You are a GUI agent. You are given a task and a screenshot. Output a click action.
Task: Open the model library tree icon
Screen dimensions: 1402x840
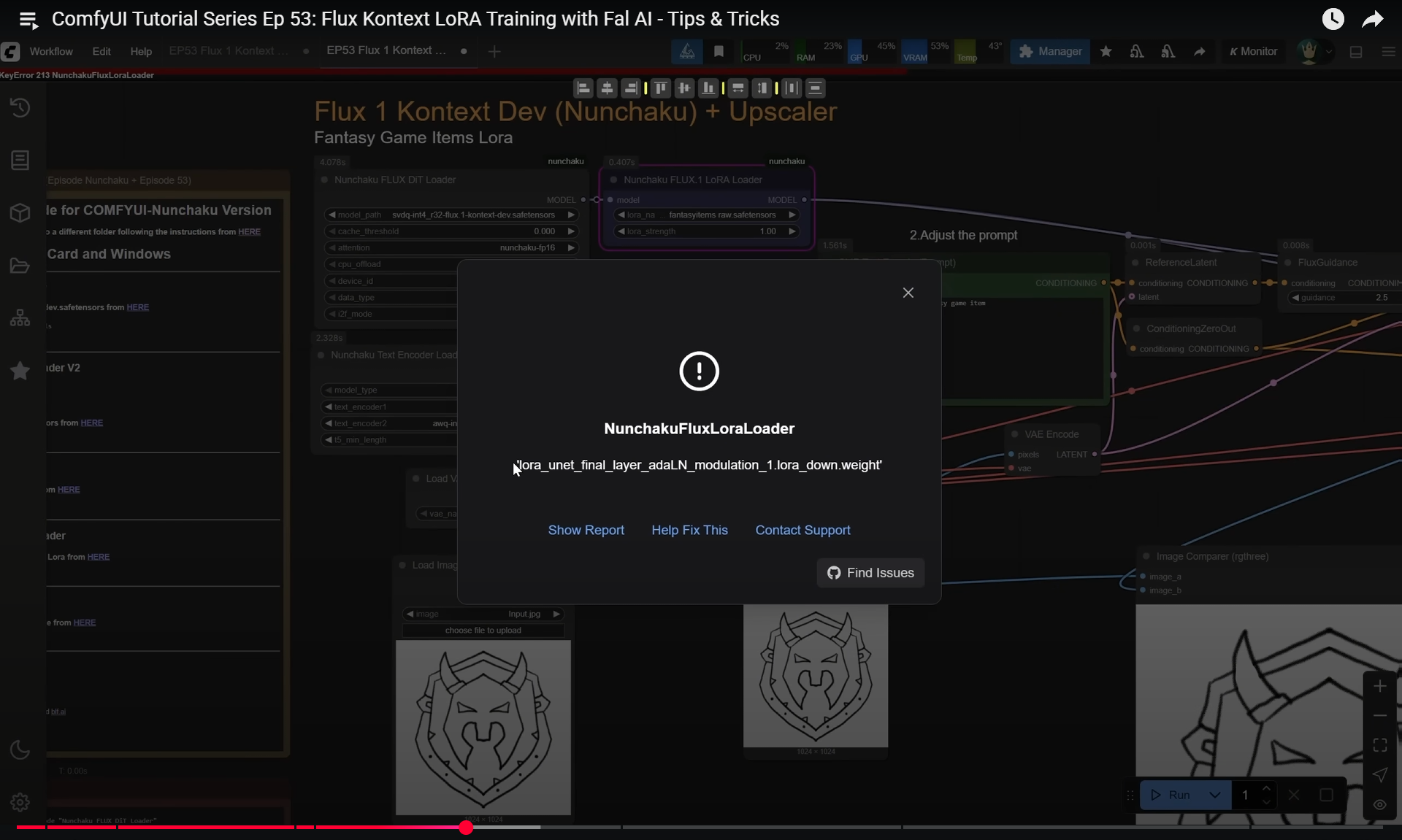point(20,318)
